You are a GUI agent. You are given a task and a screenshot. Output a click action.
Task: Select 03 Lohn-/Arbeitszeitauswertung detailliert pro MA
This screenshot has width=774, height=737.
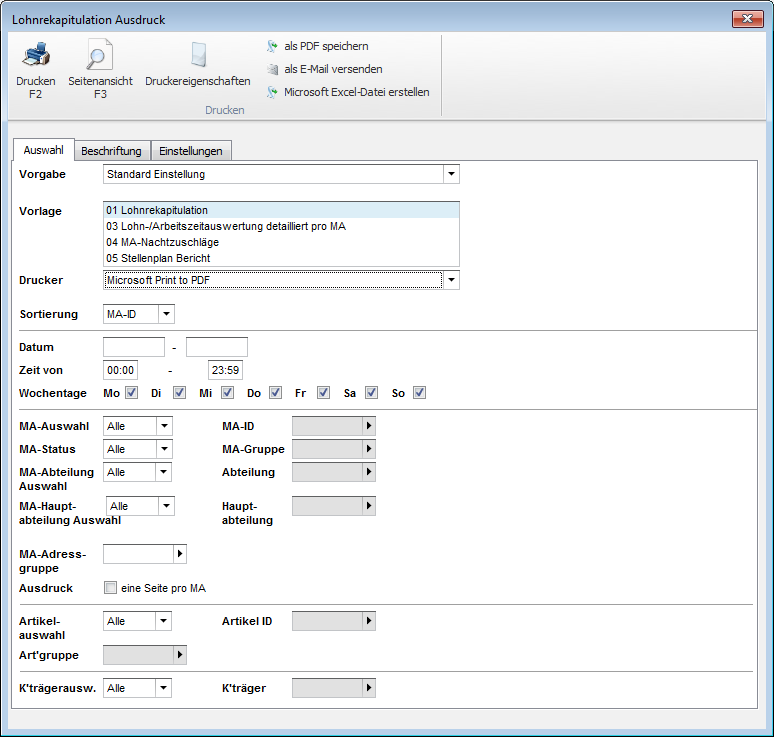pos(281,226)
